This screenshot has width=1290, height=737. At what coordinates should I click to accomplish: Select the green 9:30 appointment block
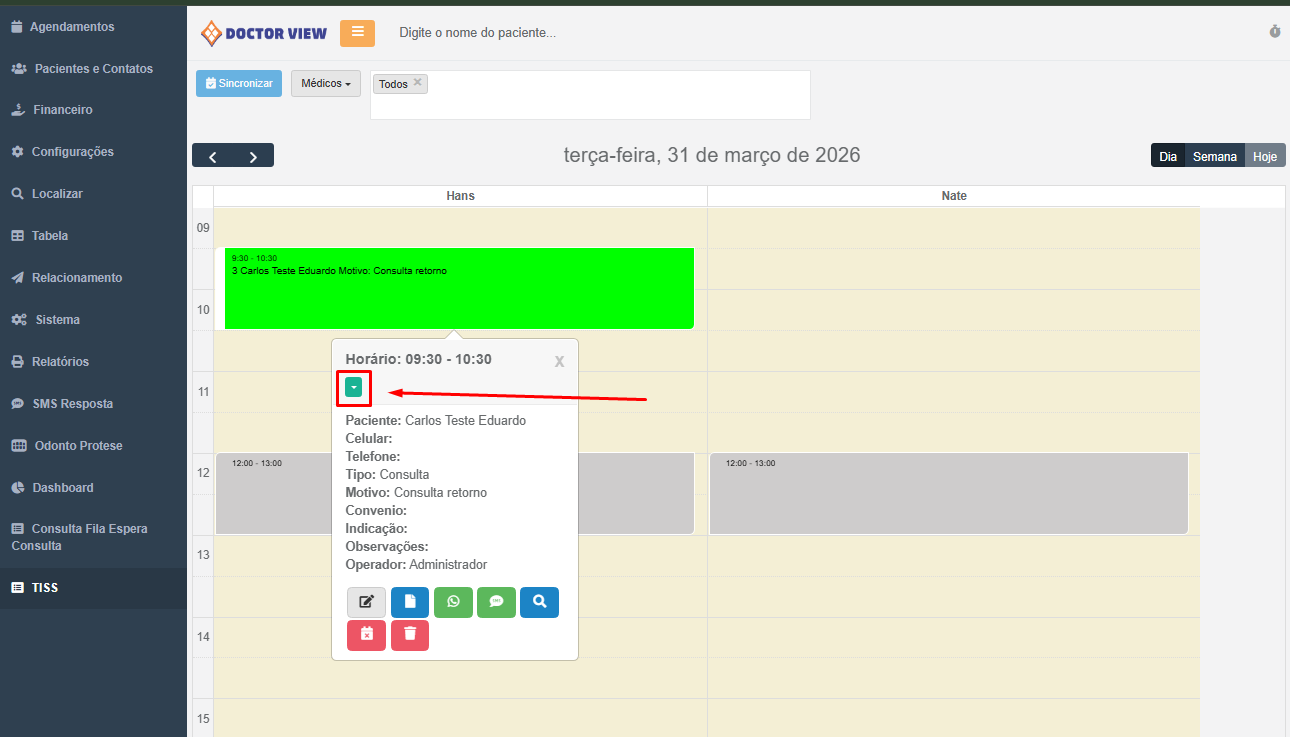click(459, 295)
